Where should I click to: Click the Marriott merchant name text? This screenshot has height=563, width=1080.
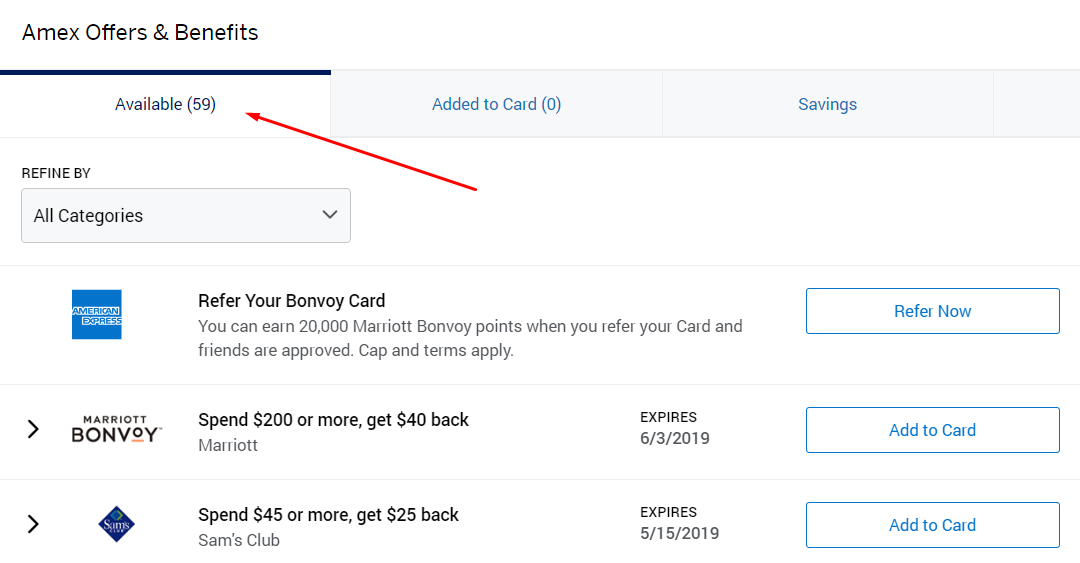click(228, 445)
